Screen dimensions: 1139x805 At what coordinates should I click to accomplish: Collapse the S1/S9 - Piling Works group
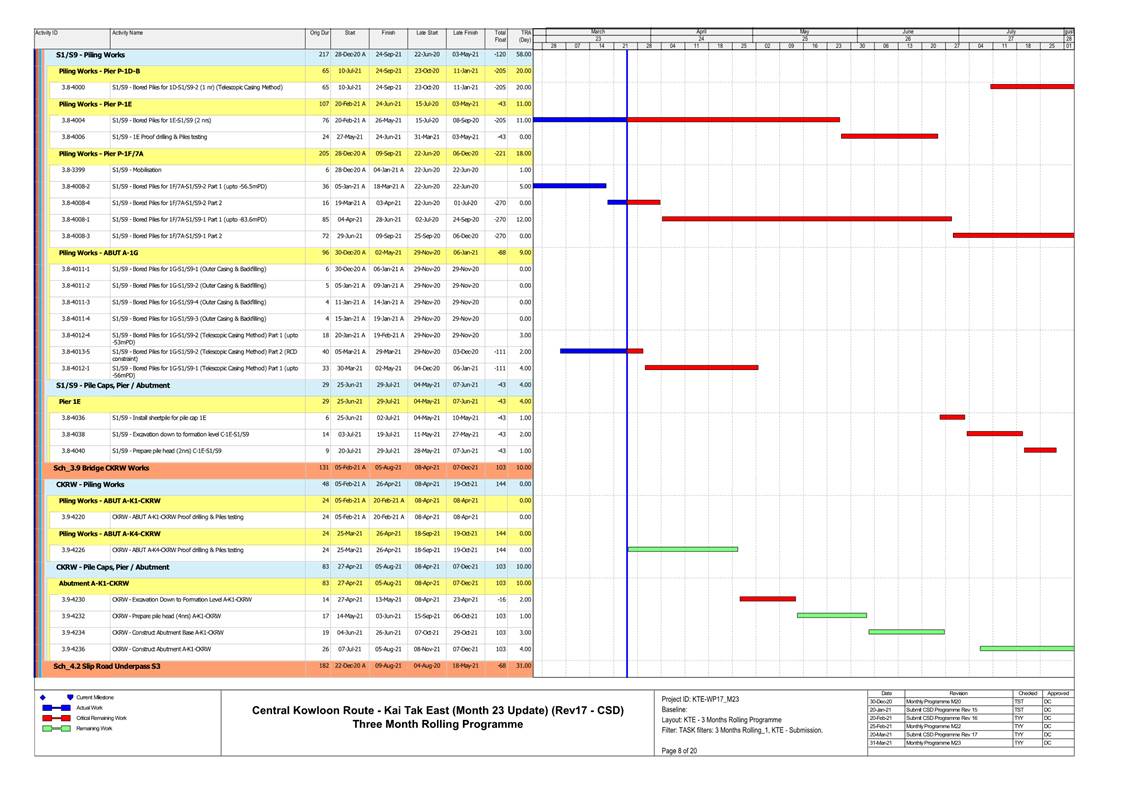(x=90, y=55)
